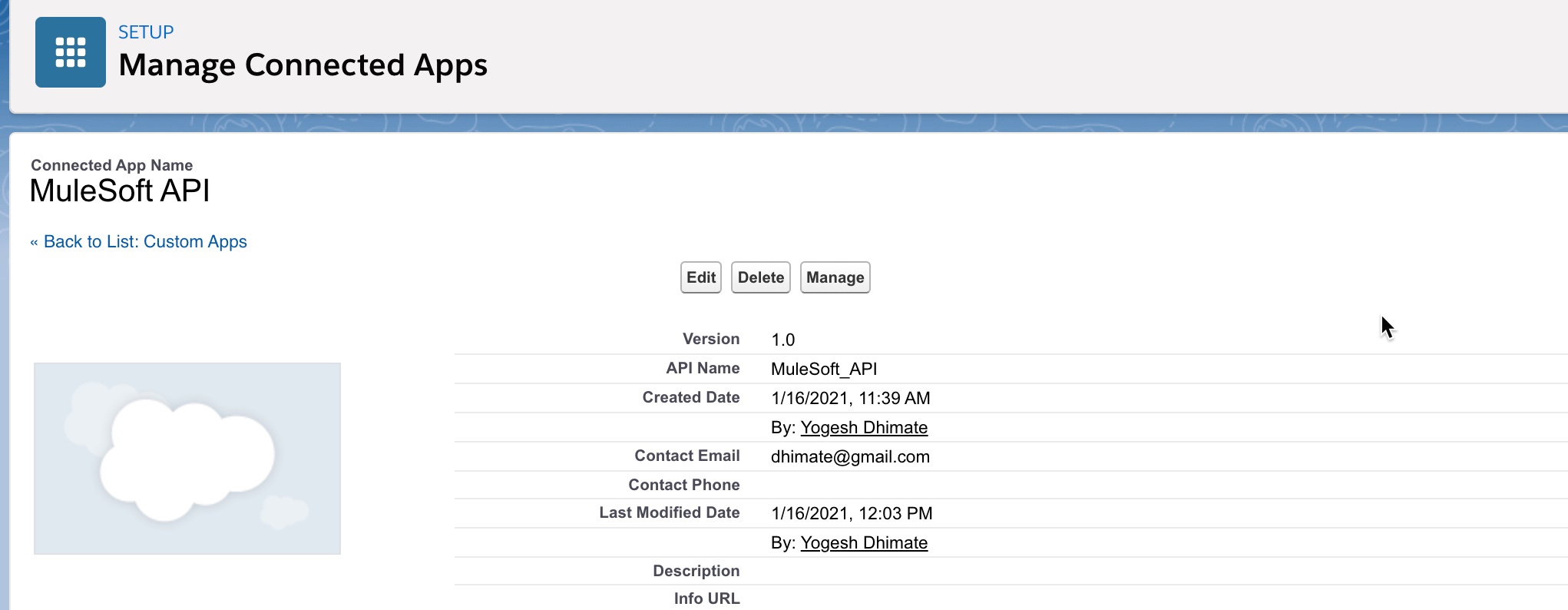This screenshot has width=1568, height=610.
Task: Click the Info URL label
Action: [x=707, y=598]
